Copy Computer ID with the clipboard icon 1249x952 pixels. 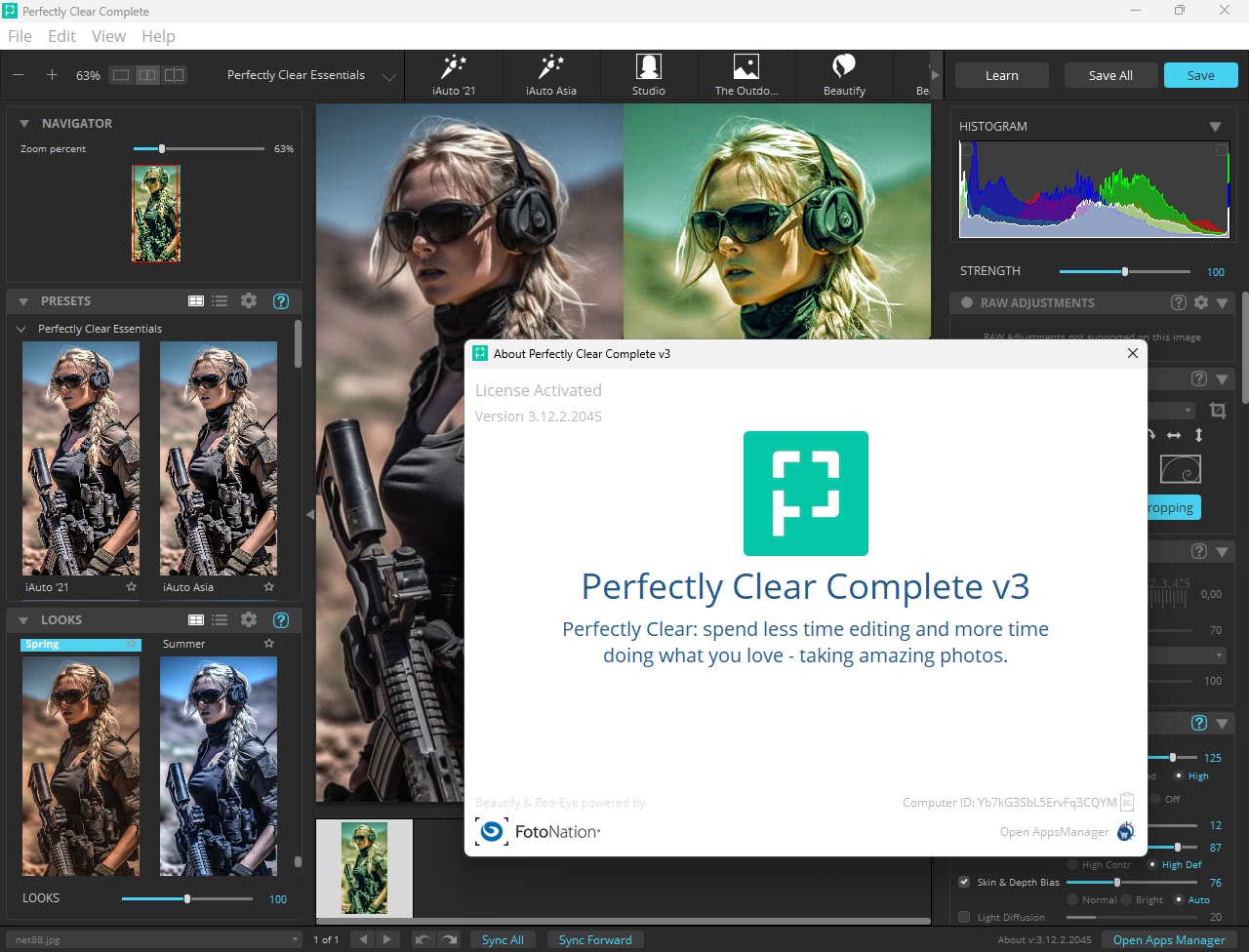pos(1127,802)
